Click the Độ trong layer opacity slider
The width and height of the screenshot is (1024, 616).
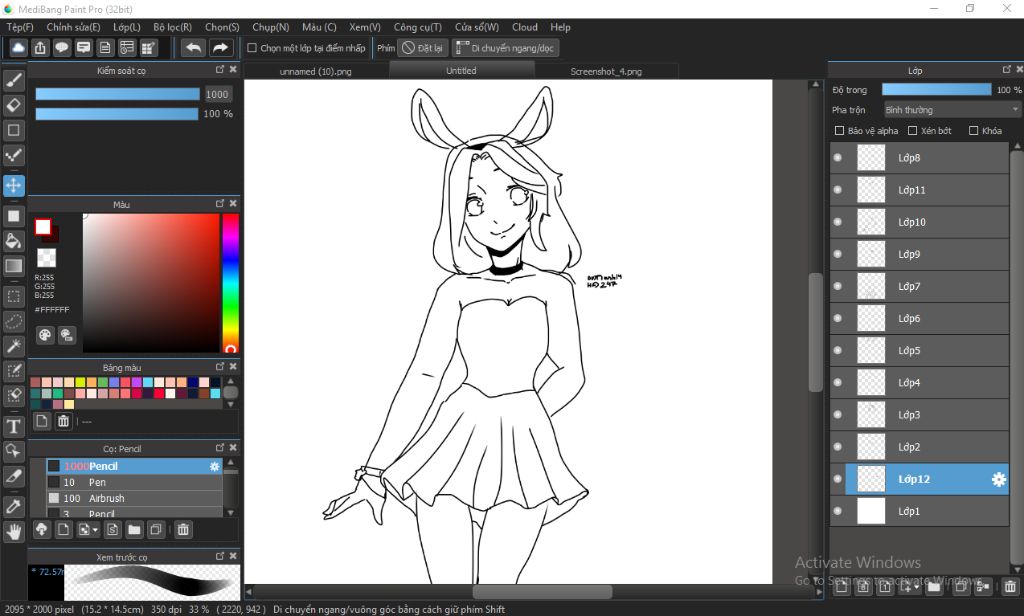pos(936,89)
